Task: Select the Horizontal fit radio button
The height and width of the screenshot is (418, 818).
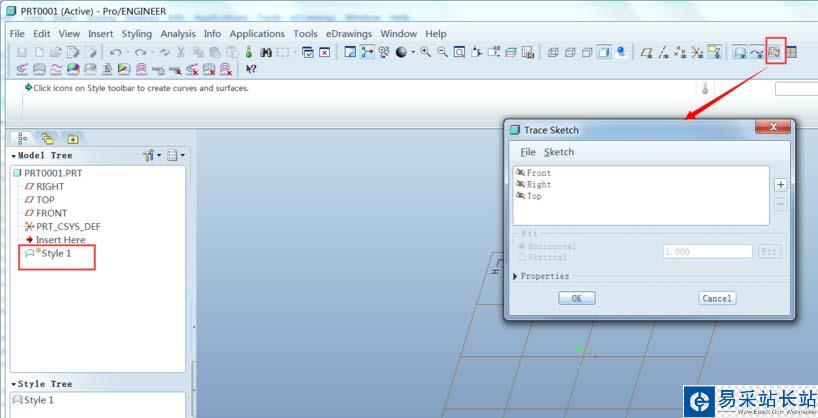Action: (521, 246)
